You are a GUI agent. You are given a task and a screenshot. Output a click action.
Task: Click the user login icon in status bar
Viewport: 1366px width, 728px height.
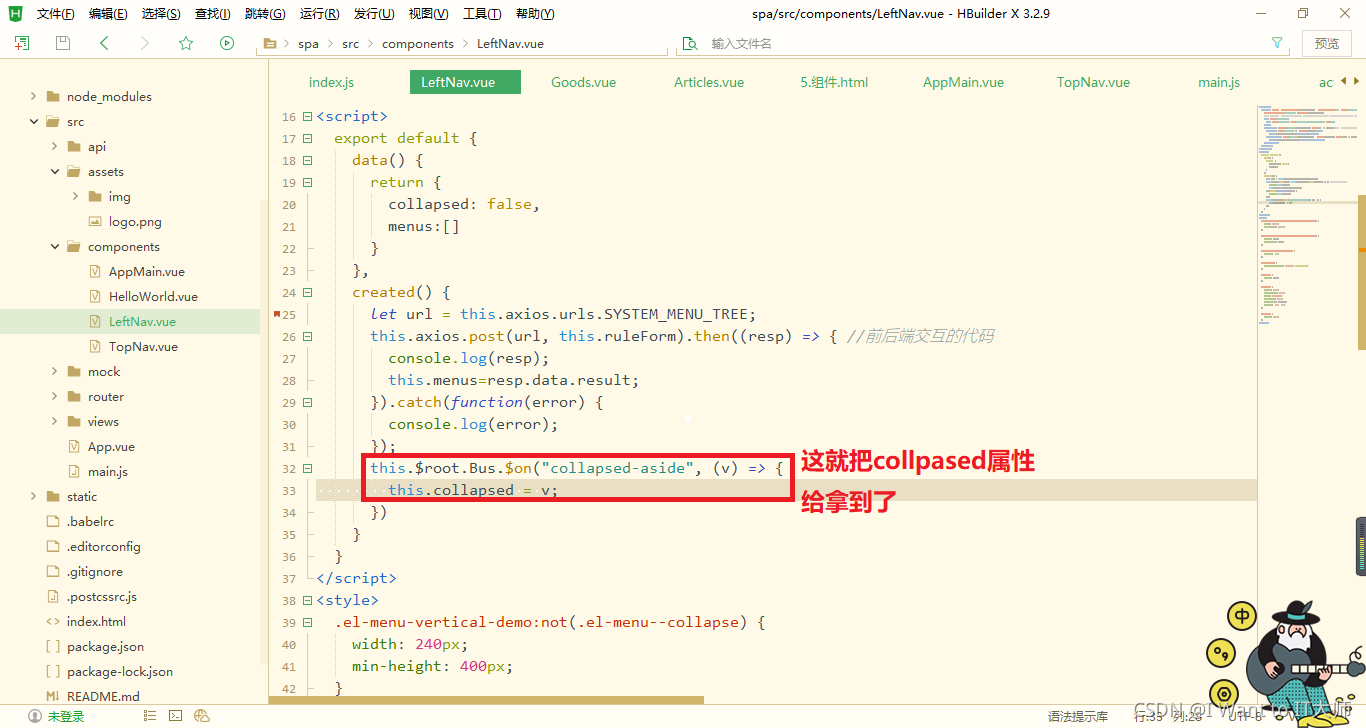[35, 716]
